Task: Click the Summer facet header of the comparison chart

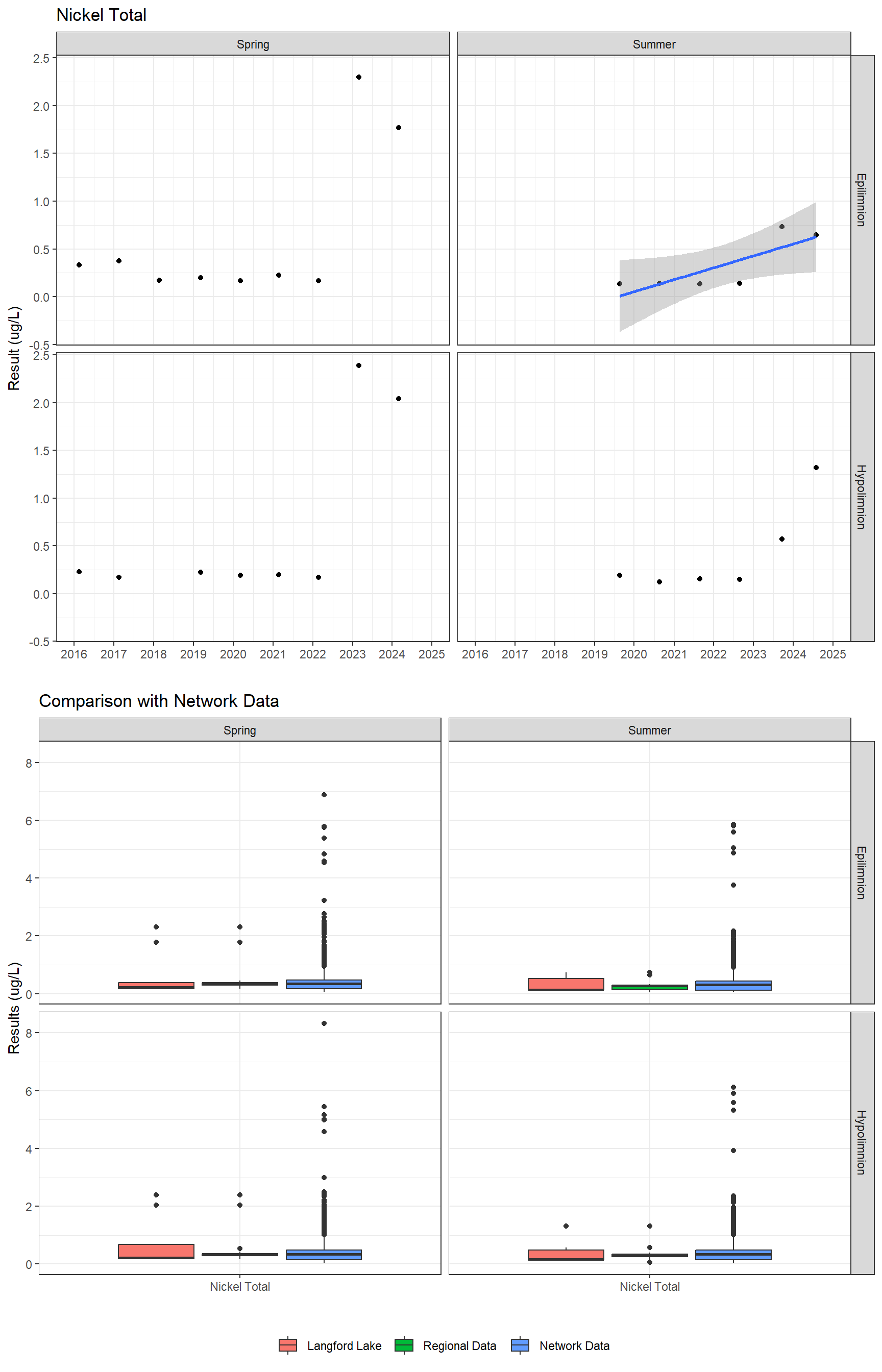Action: click(649, 730)
